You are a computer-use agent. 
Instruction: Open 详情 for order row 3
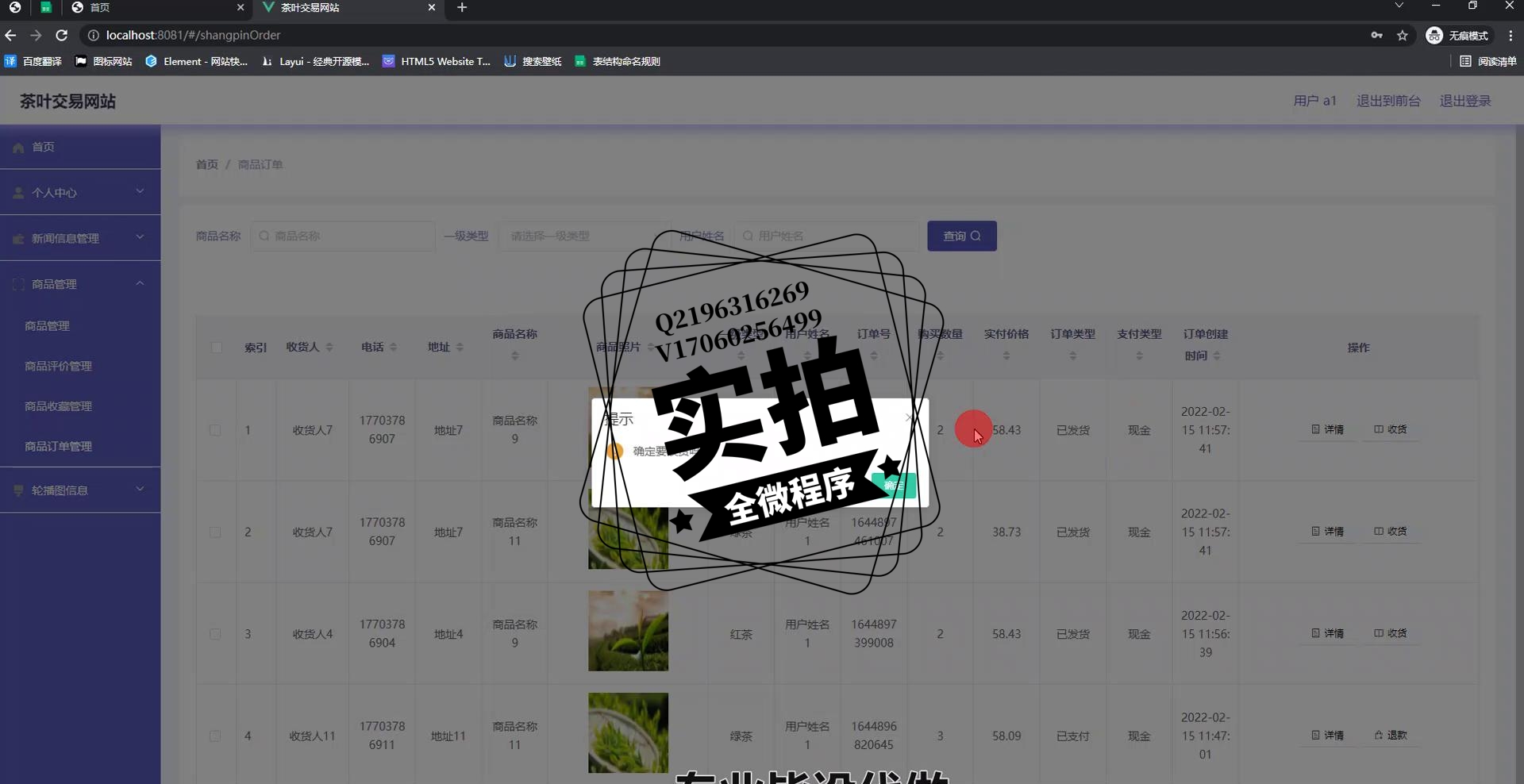tap(1327, 633)
